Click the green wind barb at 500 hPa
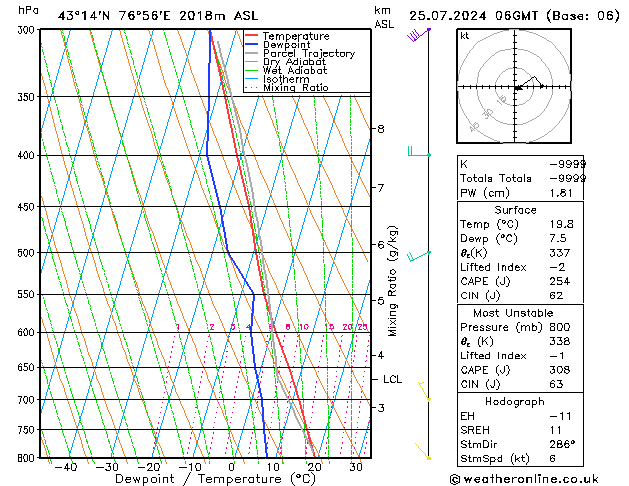This screenshot has width=629, height=486. (x=419, y=256)
